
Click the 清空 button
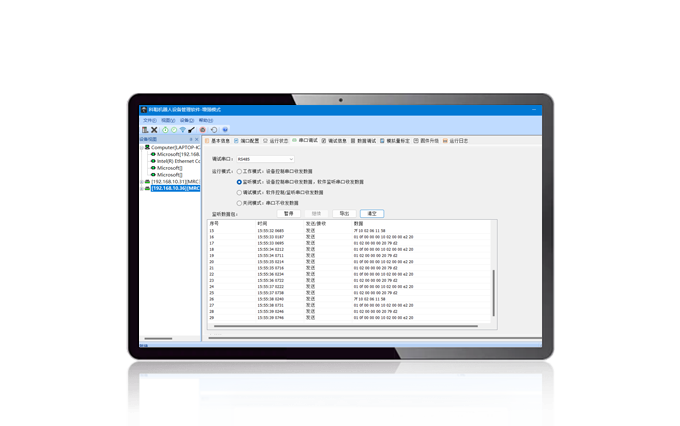coord(372,214)
